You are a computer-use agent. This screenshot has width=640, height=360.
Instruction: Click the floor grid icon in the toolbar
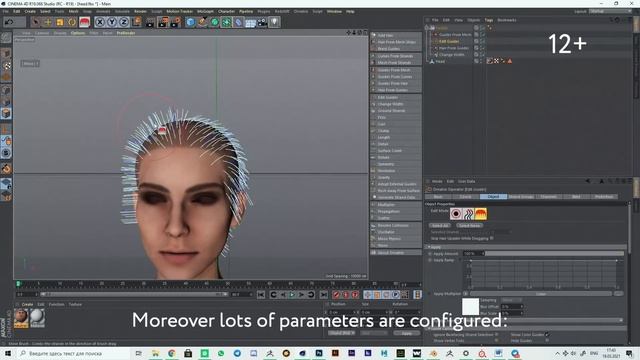tap(250, 22)
